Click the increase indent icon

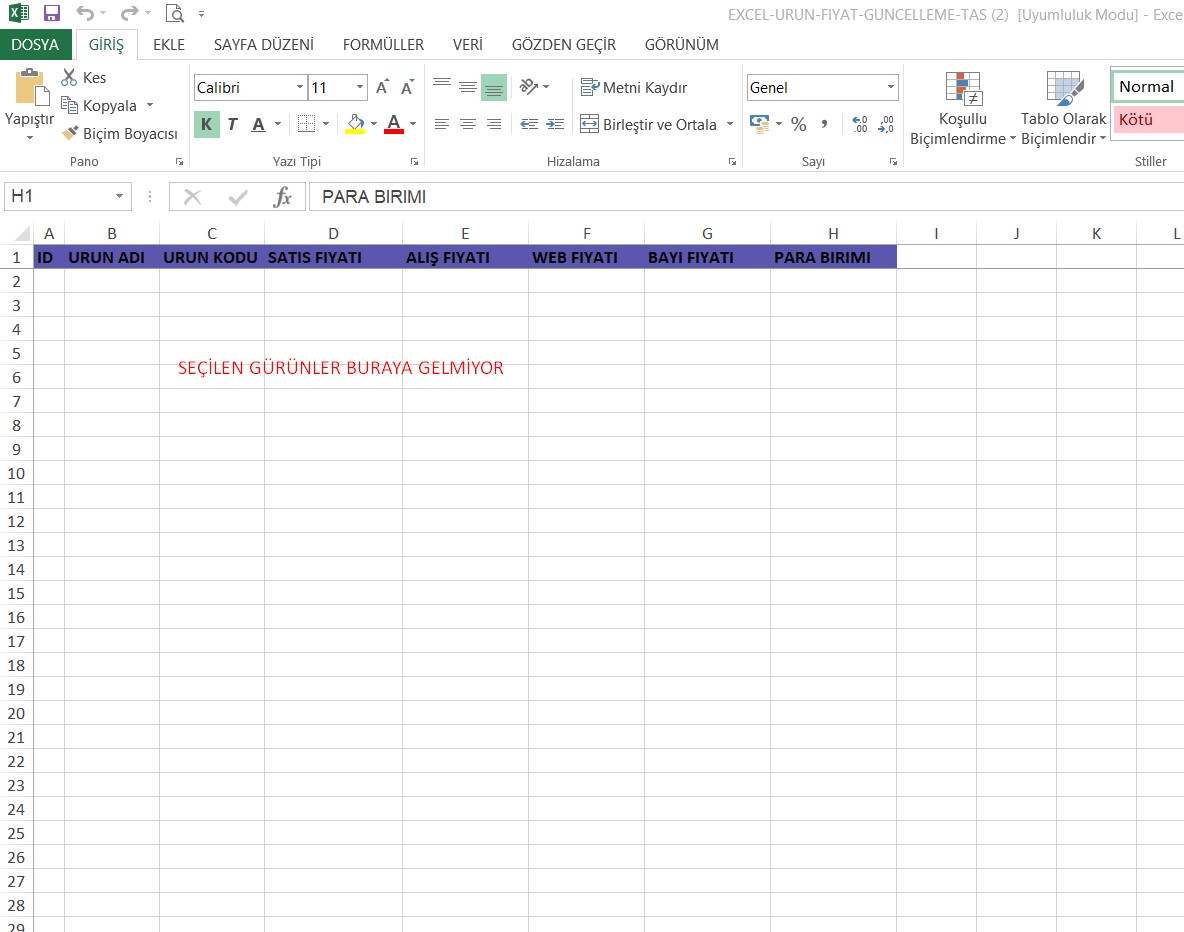click(x=555, y=124)
